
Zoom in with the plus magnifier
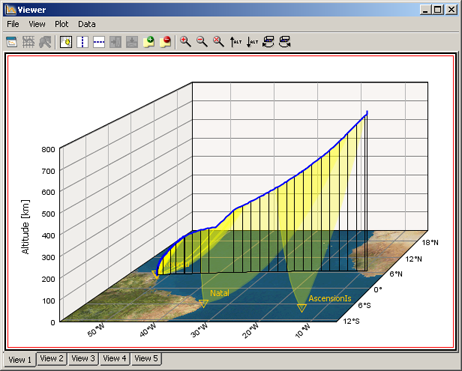pyautogui.click(x=185, y=42)
